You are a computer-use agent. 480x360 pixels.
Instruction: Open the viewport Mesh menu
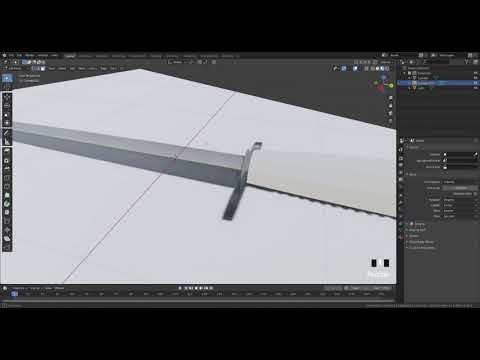pos(82,68)
